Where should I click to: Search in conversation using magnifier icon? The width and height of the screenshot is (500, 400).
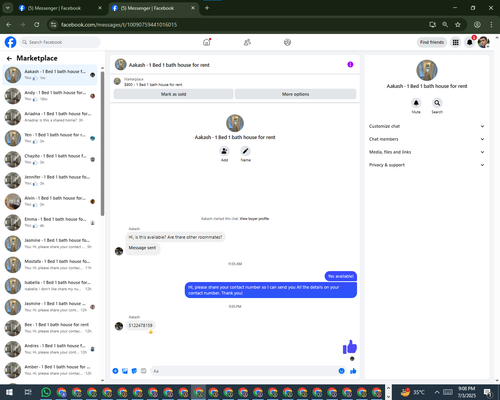pos(437,103)
